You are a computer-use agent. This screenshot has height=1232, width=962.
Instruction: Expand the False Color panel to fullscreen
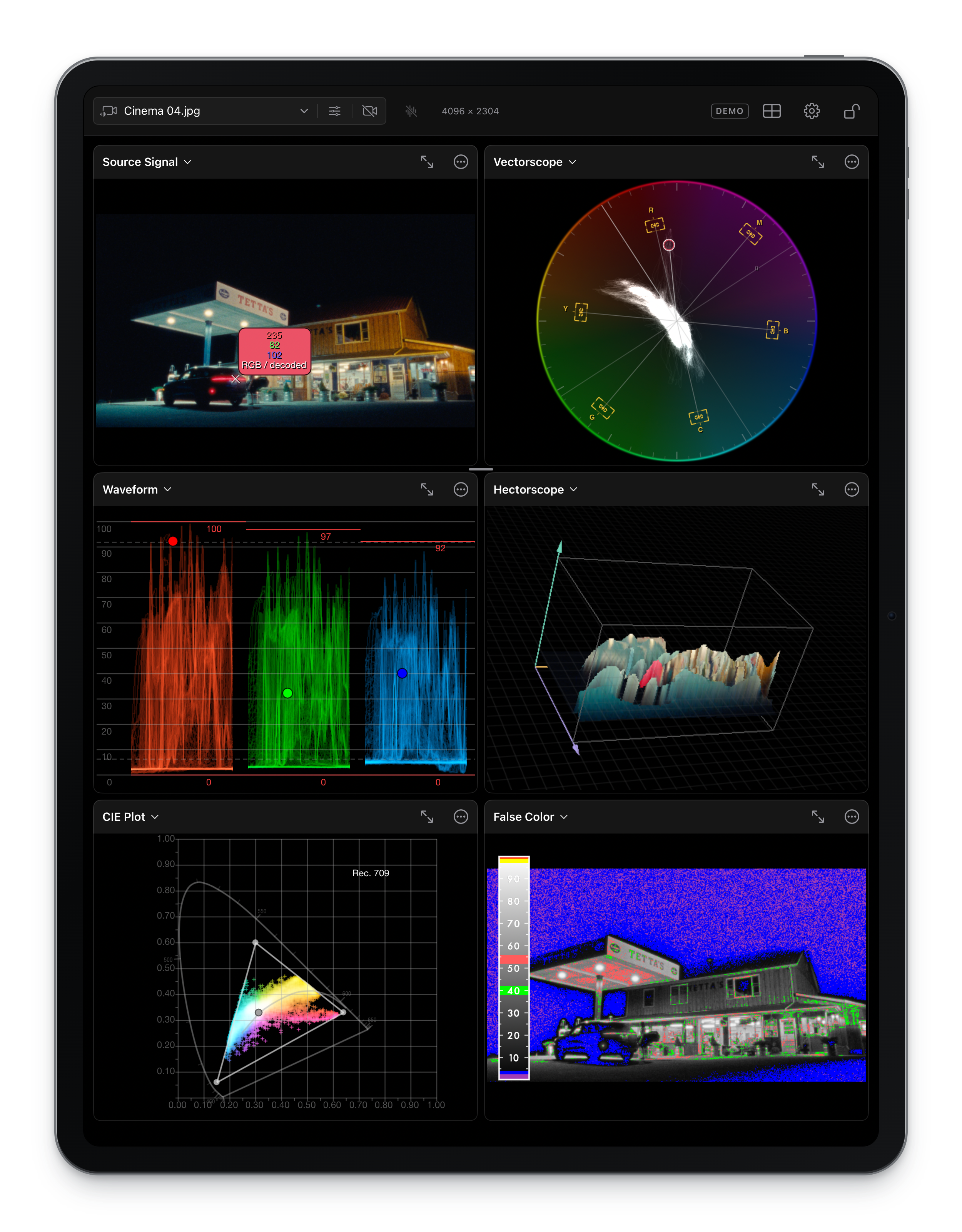(x=818, y=817)
